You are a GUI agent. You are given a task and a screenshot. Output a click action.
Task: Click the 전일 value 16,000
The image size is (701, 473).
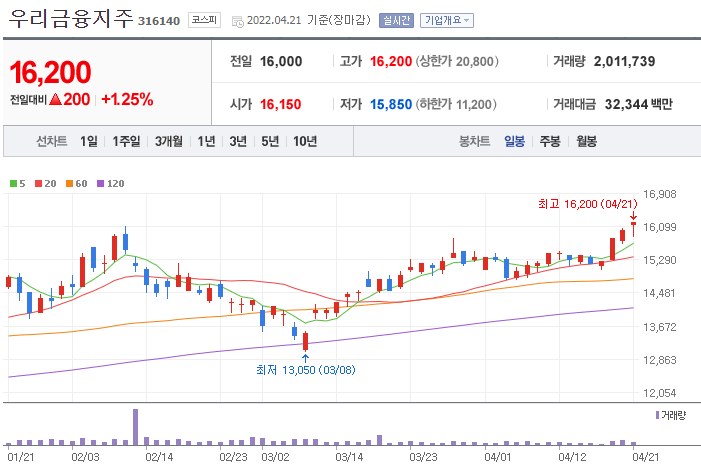[281, 61]
